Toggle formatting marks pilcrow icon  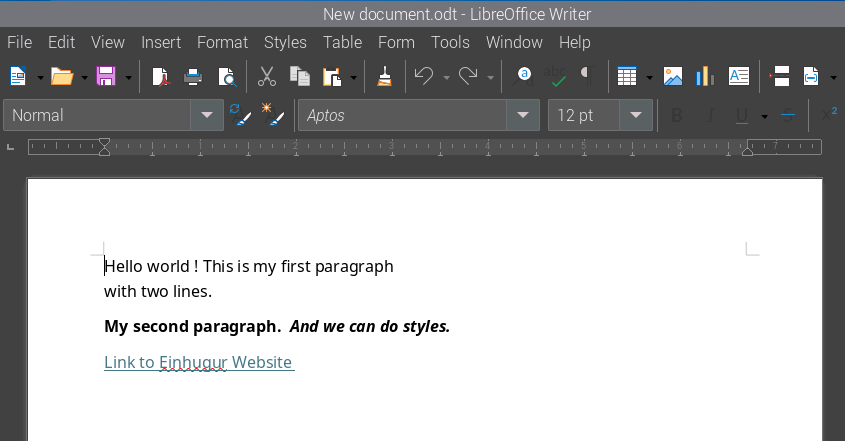click(590, 76)
